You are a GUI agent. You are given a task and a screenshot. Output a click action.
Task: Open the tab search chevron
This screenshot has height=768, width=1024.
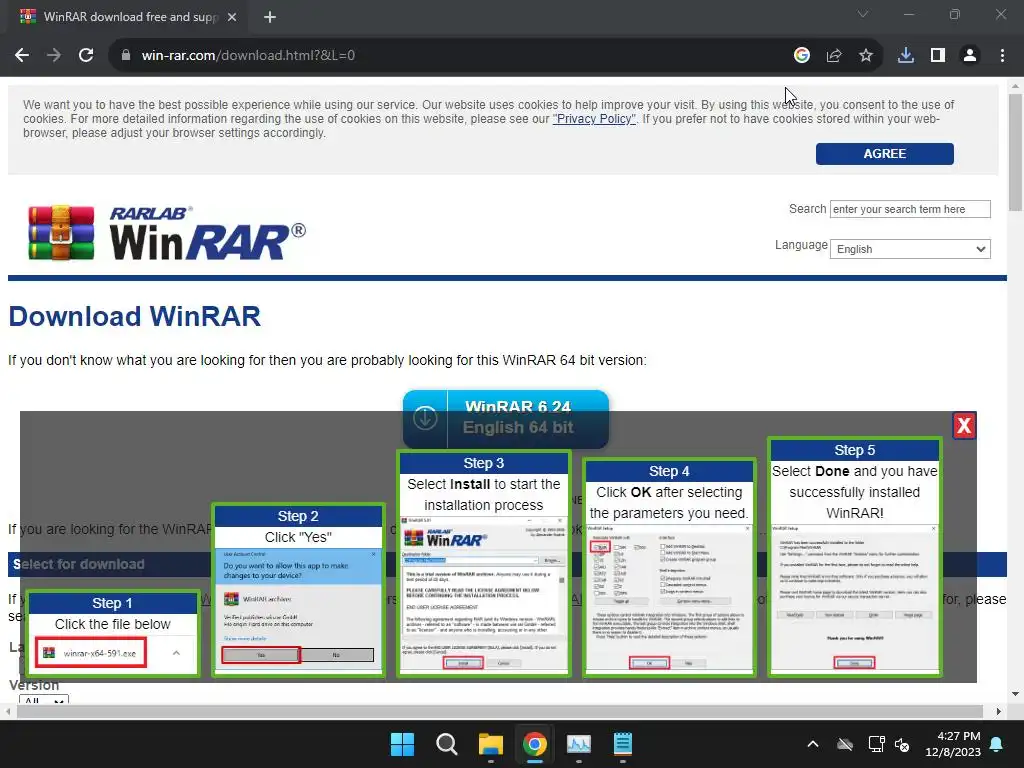click(863, 14)
